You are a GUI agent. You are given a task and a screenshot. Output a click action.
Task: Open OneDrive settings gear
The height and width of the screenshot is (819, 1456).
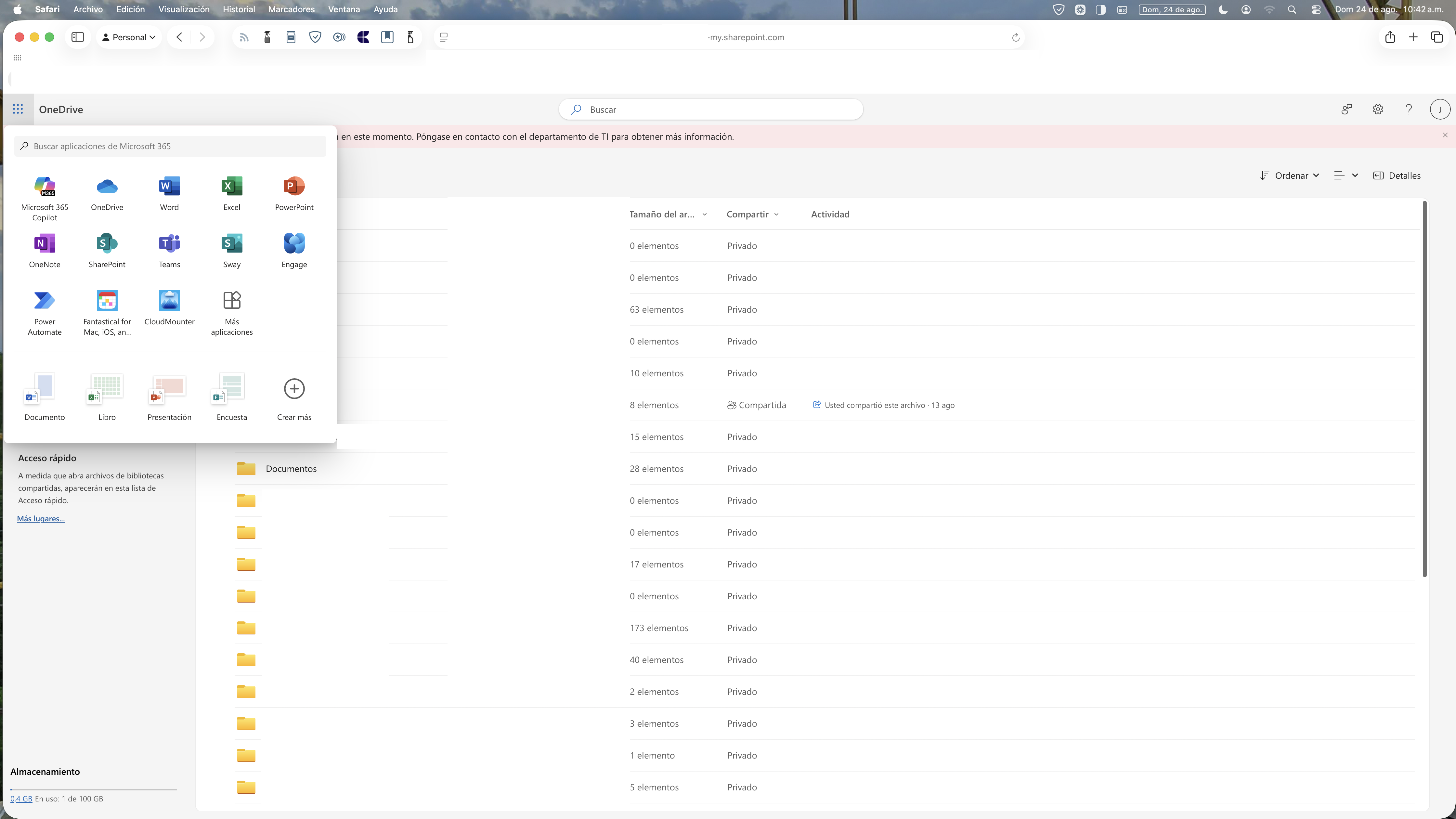point(1378,109)
